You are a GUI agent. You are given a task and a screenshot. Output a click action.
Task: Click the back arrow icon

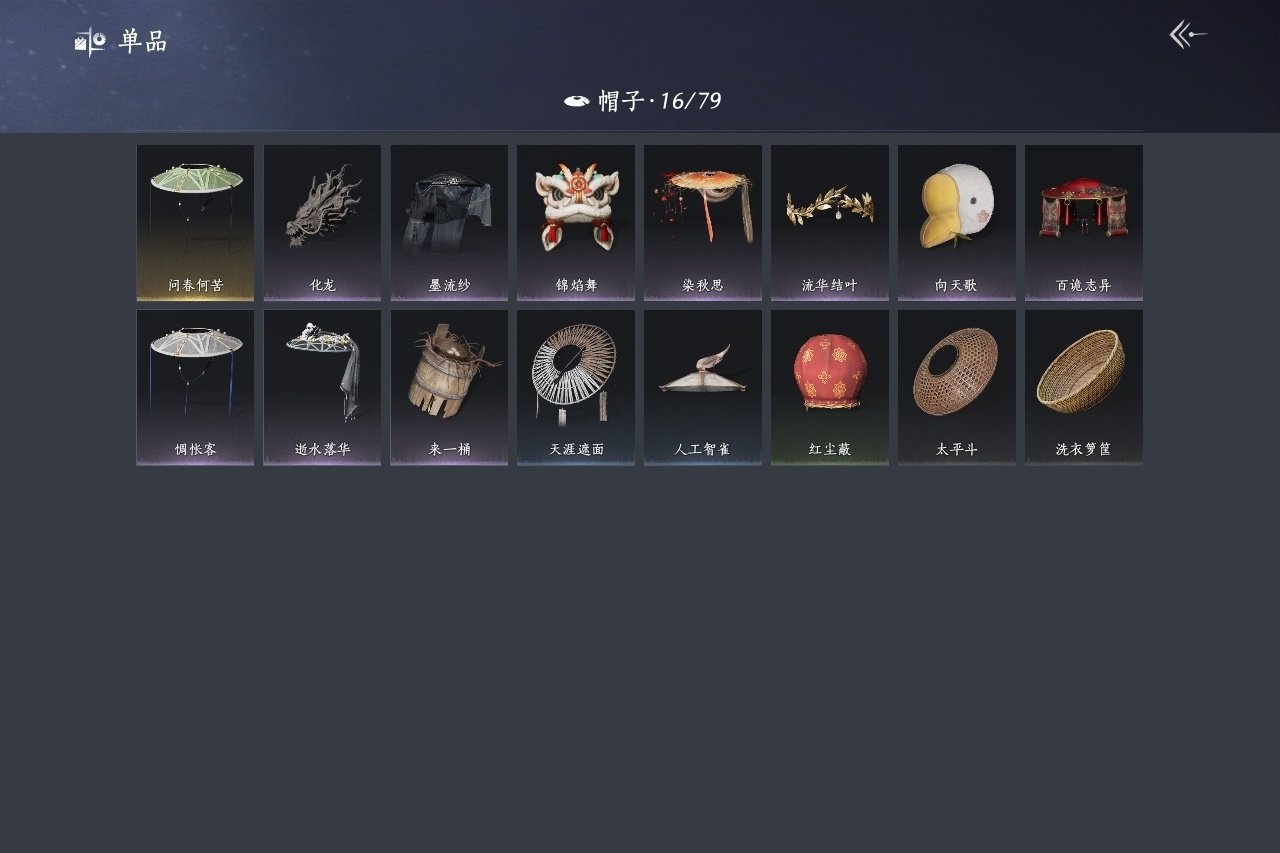point(1188,35)
